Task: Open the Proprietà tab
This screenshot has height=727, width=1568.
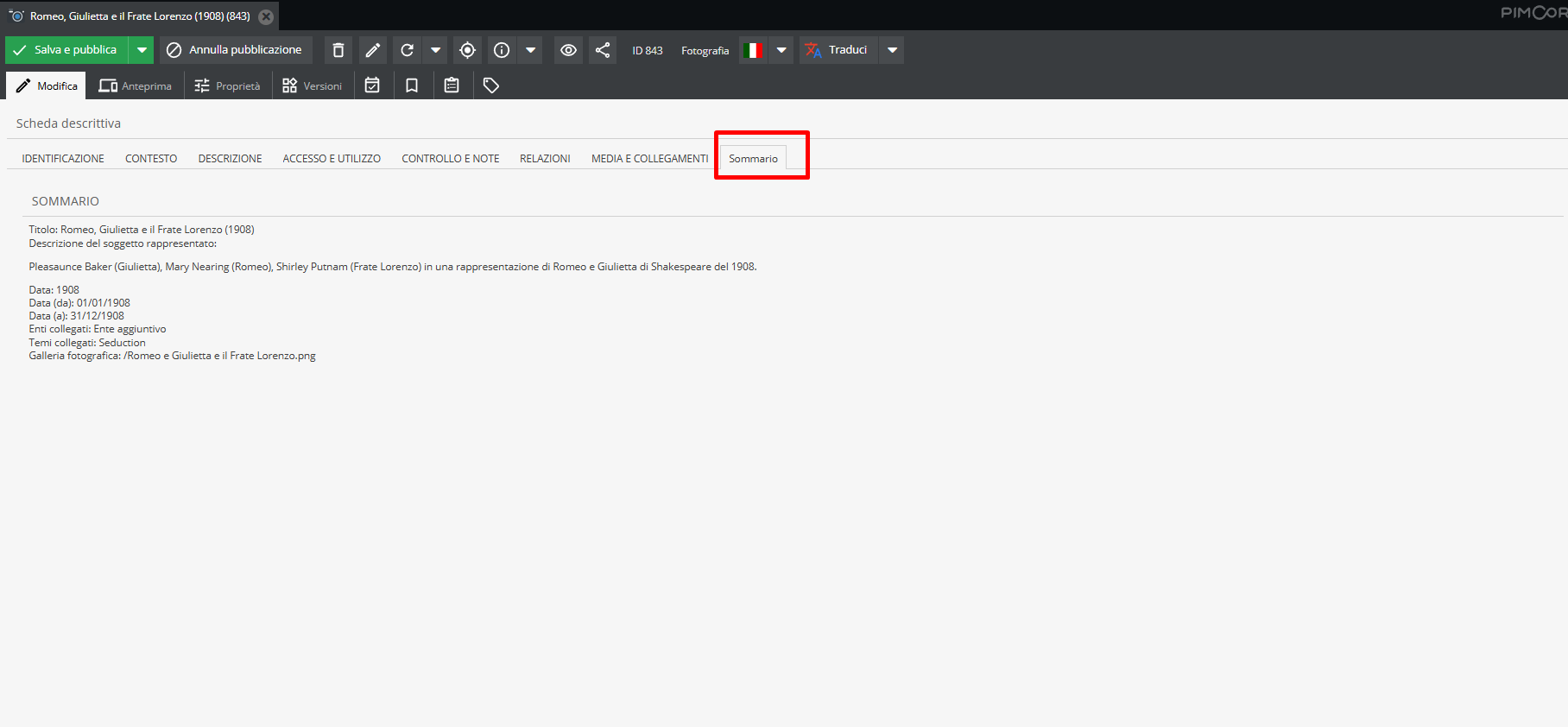Action: [x=228, y=85]
